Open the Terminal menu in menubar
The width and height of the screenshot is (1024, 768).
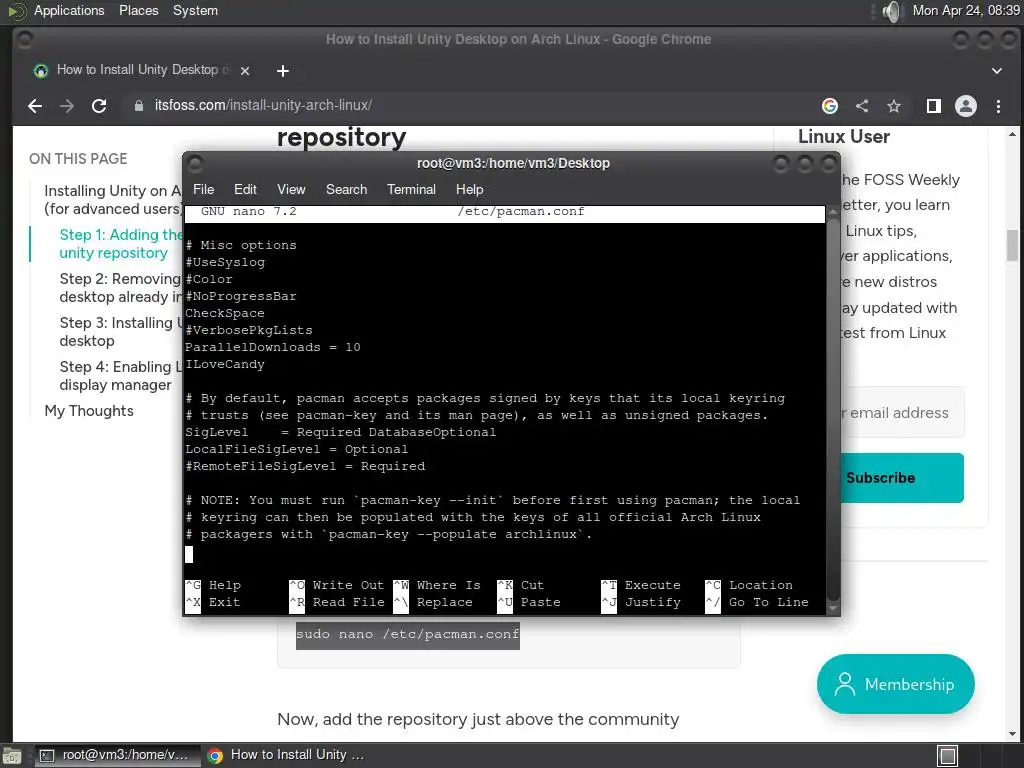[x=411, y=189]
